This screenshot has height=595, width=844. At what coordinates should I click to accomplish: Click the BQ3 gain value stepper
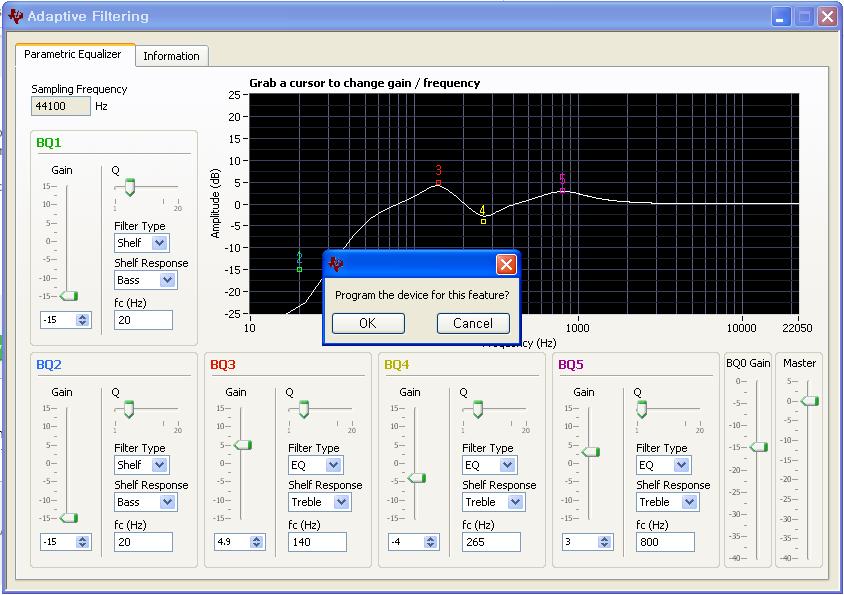coord(256,542)
